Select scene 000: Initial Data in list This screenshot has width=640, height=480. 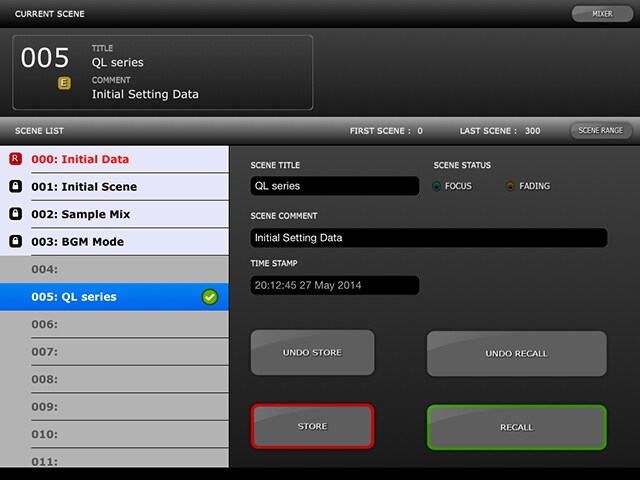(80, 159)
